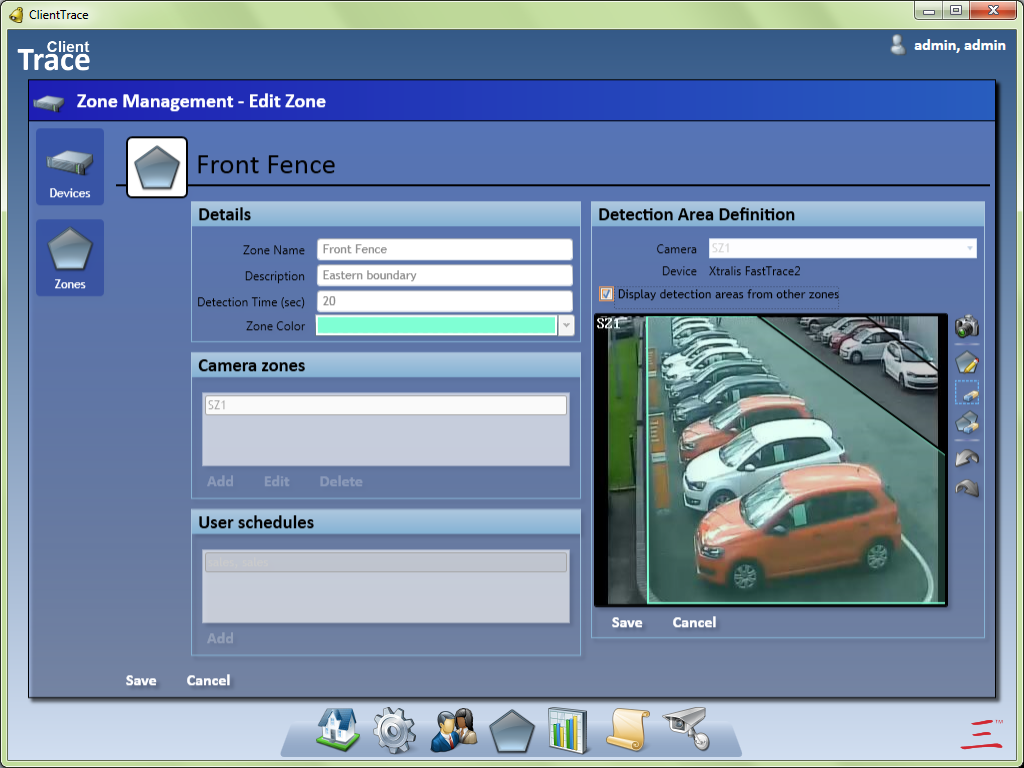Screen dimensions: 1024x768
Task: Open the bar chart reports icon
Action: (x=568, y=730)
